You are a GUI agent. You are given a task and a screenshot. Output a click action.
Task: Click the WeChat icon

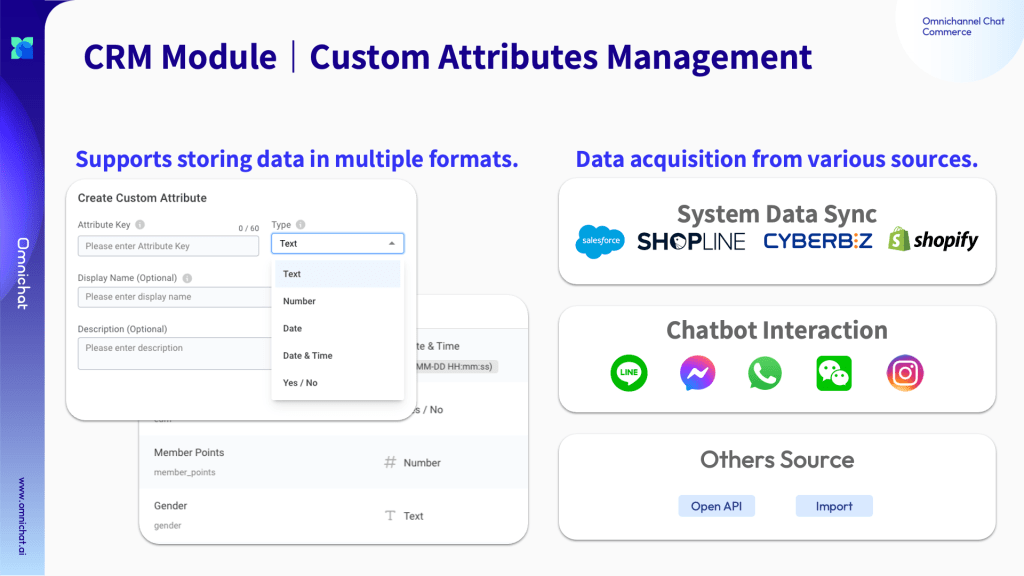[x=834, y=373]
